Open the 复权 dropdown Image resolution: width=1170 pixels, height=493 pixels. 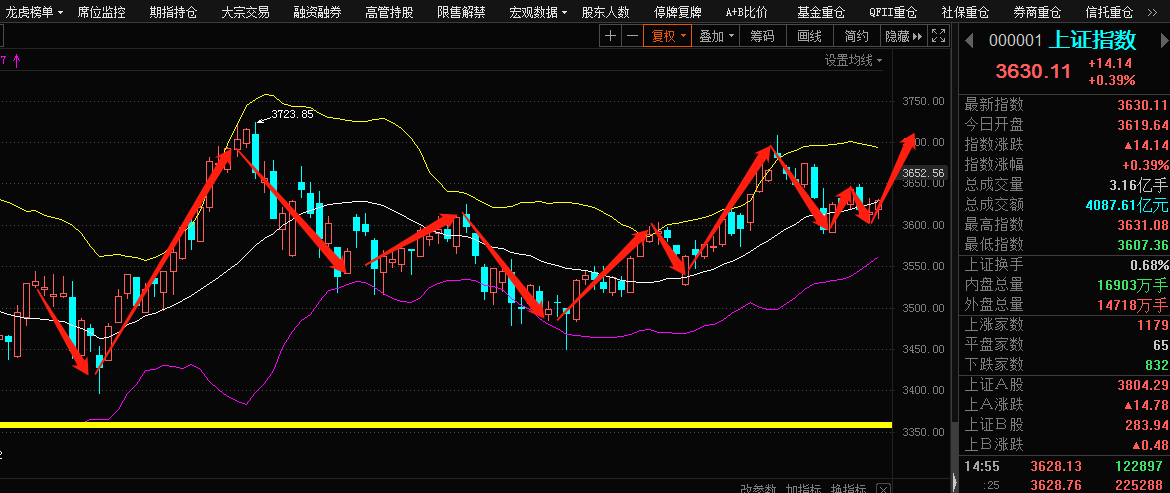(x=669, y=36)
